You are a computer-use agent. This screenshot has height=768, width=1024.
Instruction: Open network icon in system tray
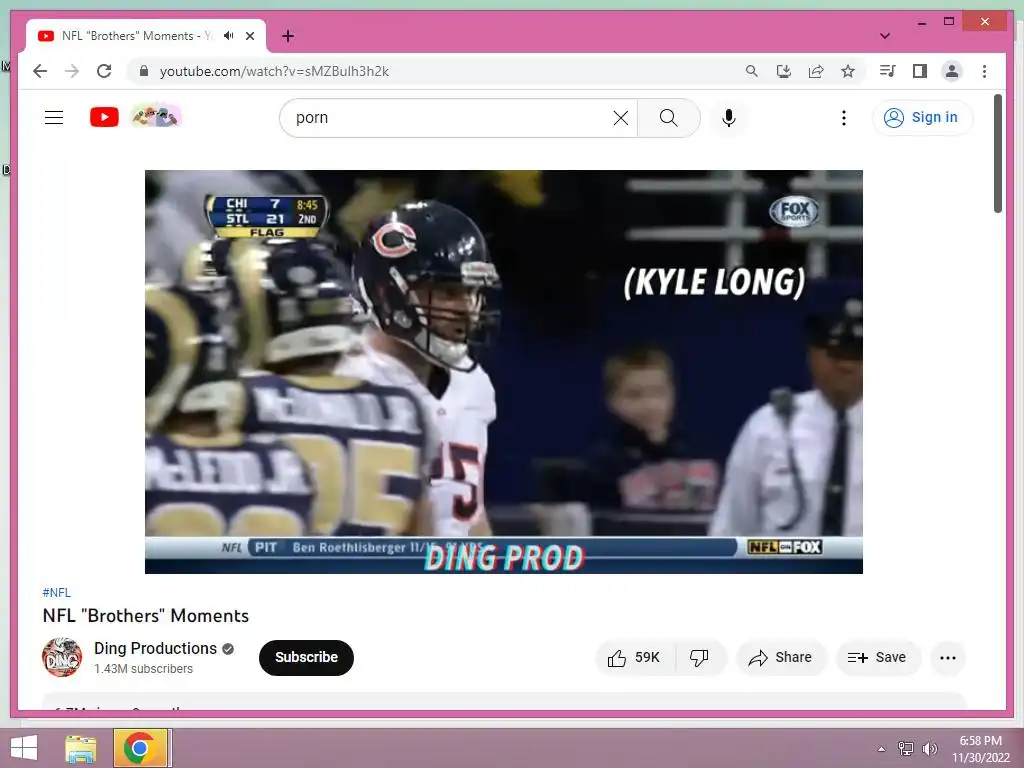tap(905, 749)
